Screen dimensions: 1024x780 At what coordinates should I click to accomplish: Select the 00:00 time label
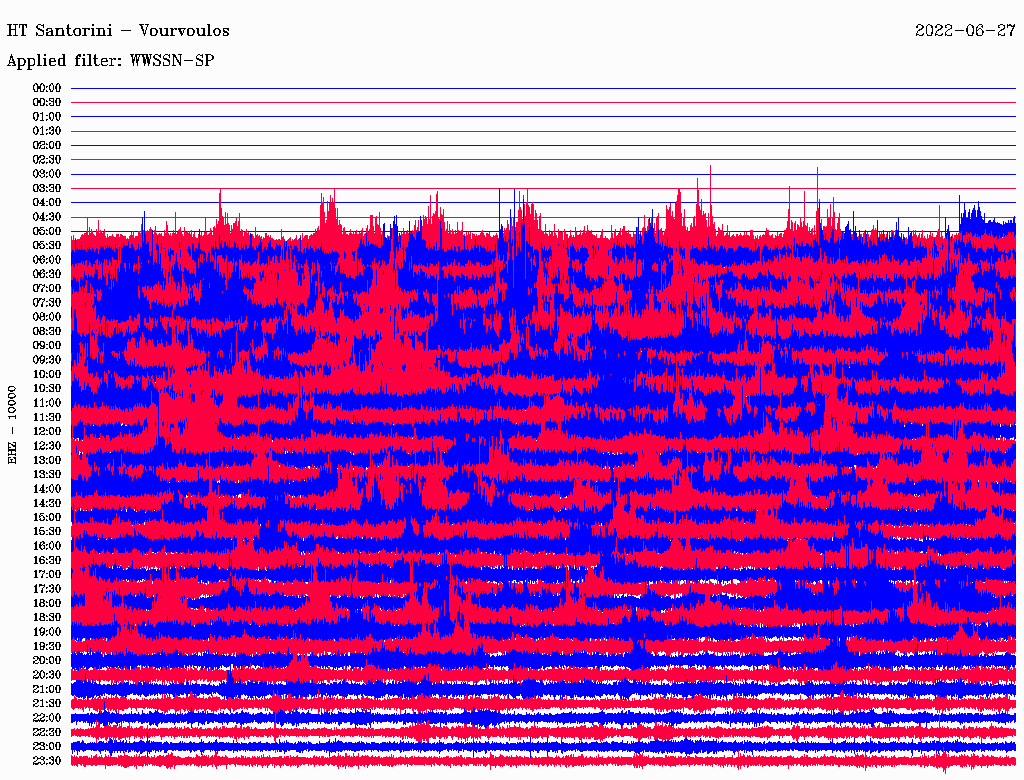pos(47,88)
